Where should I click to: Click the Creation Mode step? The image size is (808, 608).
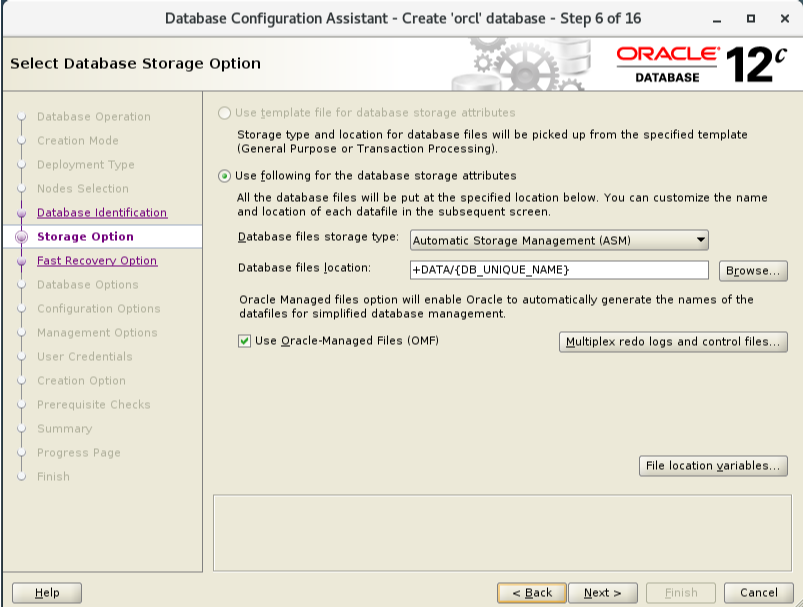point(78,141)
